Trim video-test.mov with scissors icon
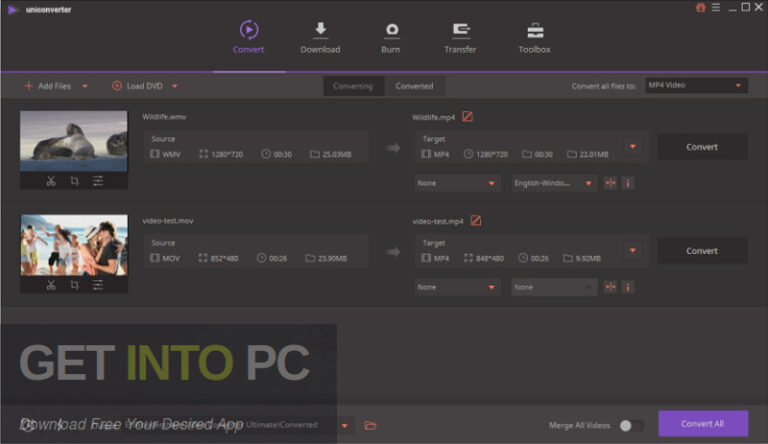Image resolution: width=768 pixels, height=444 pixels. (51, 285)
